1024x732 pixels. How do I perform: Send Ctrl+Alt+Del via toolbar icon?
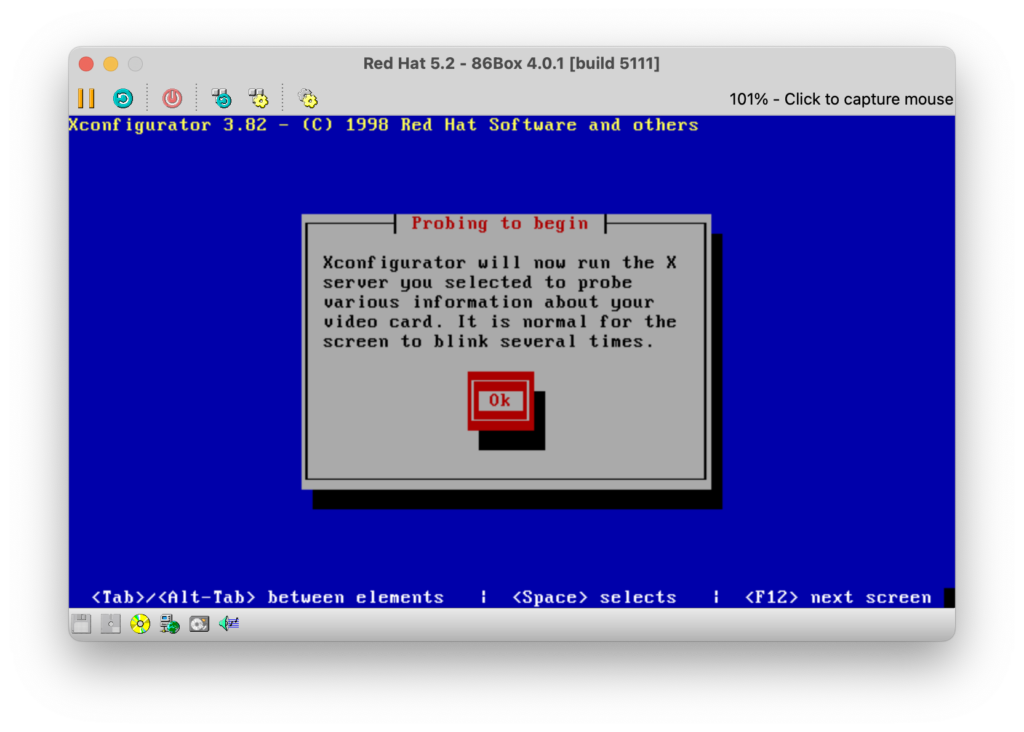pyautogui.click(x=222, y=99)
